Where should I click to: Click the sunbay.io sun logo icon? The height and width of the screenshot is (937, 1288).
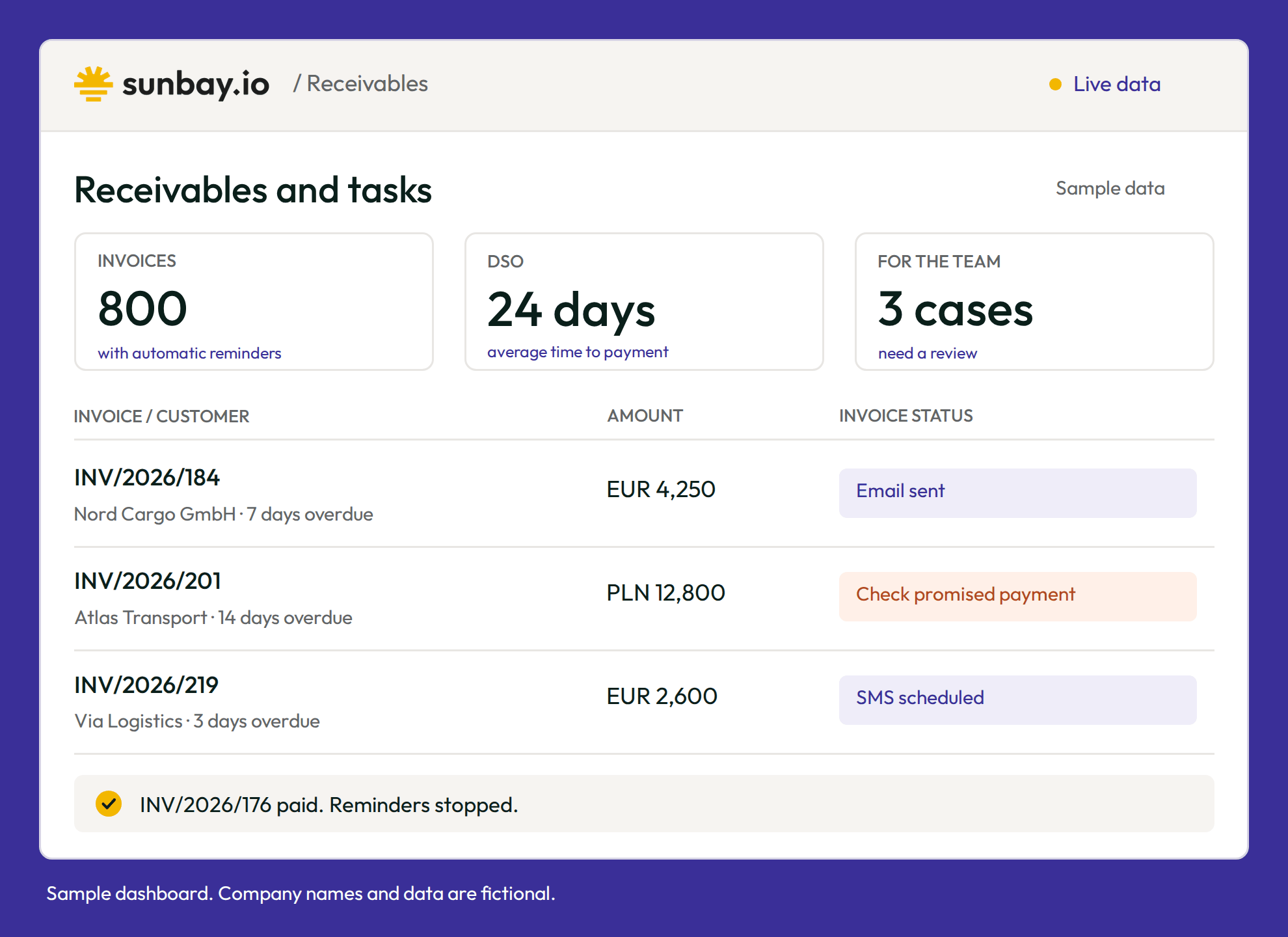coord(93,83)
